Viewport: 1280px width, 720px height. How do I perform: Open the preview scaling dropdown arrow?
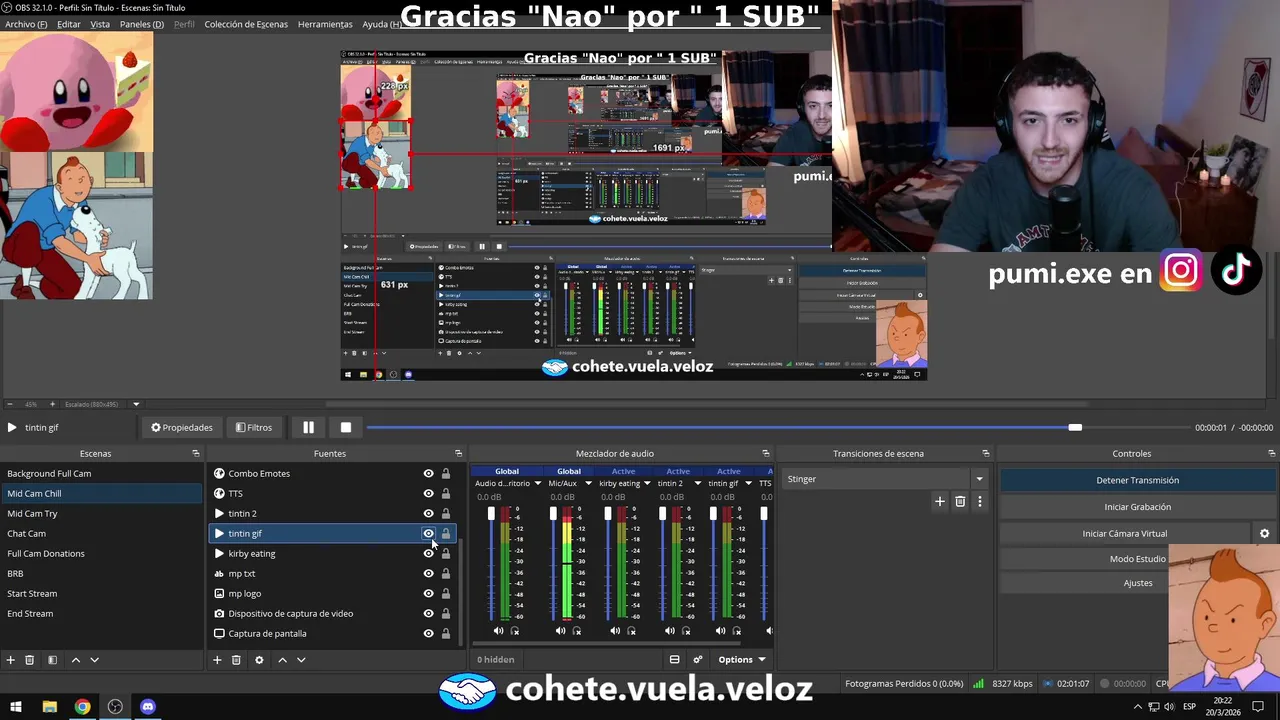(136, 404)
